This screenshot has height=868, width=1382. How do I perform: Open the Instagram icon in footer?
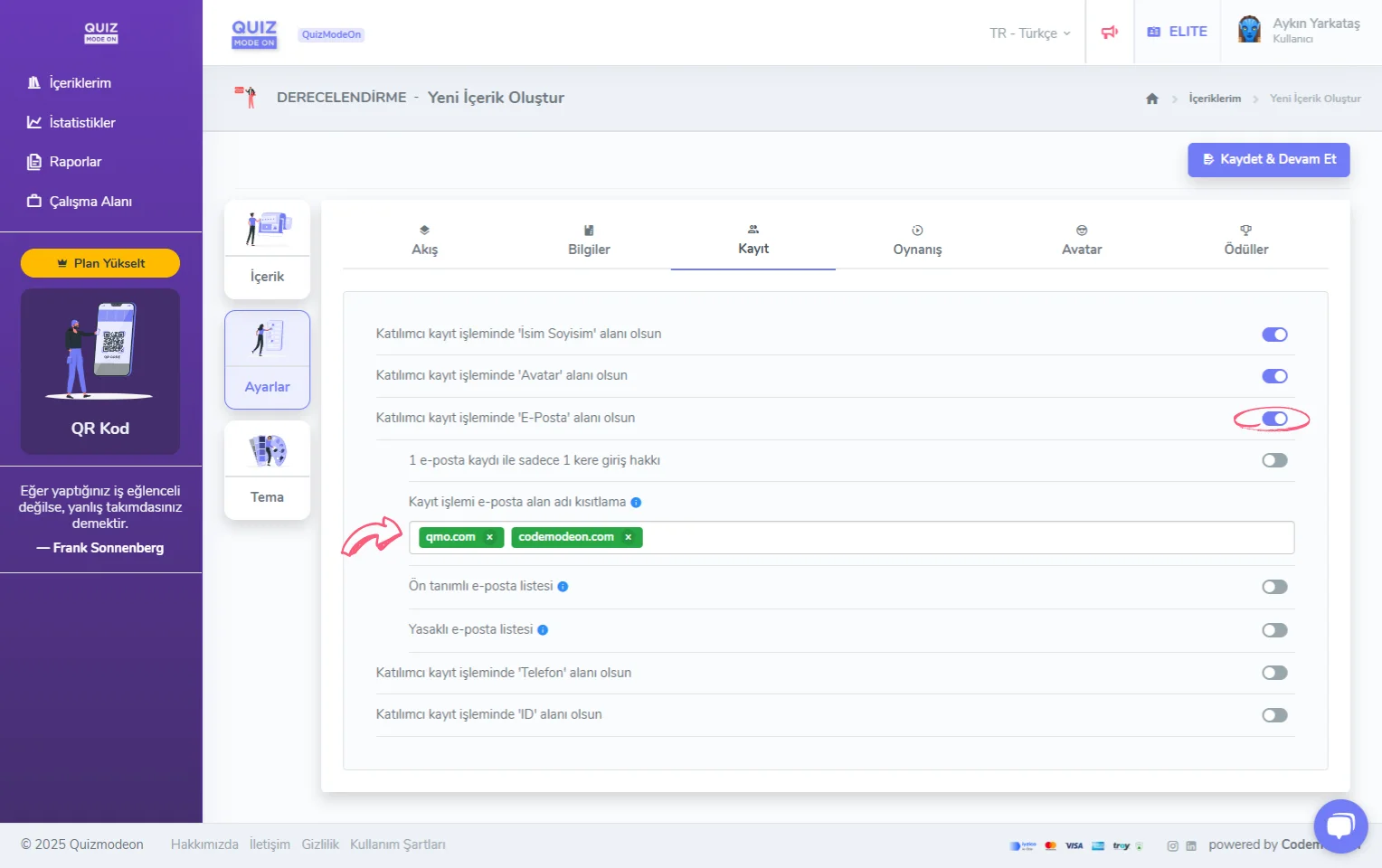coord(1172,846)
